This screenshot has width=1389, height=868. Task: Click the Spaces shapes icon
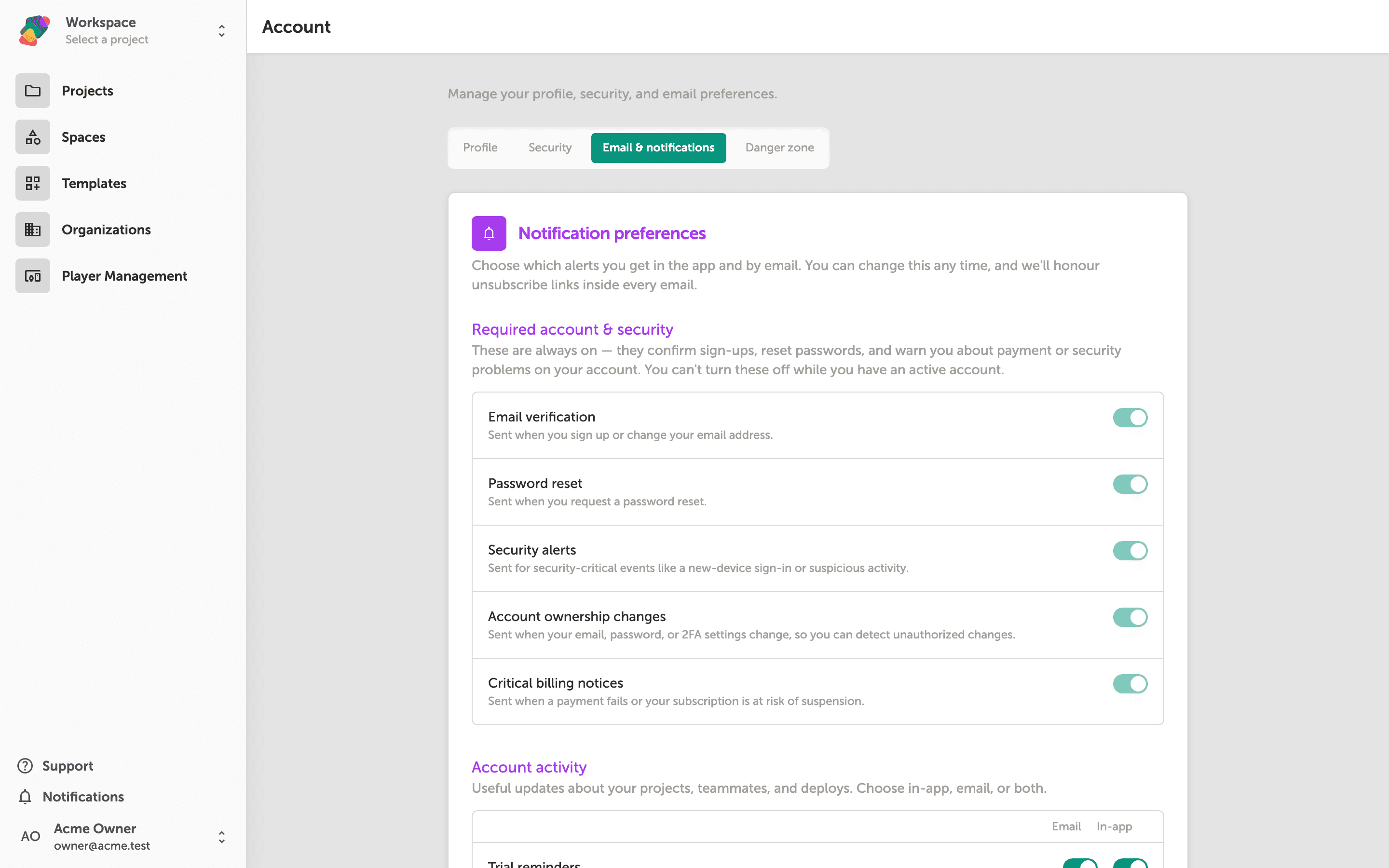pos(33,137)
